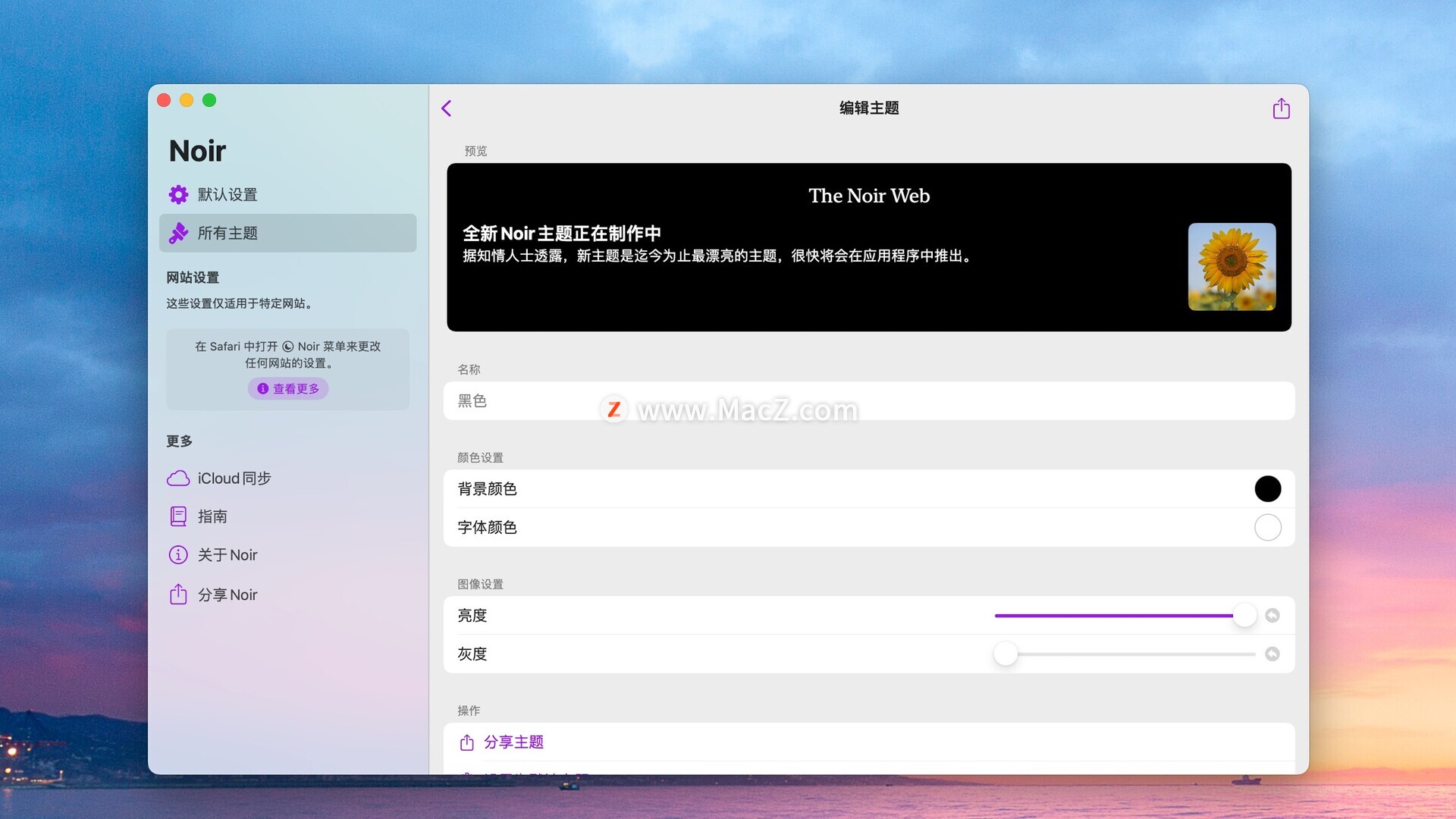Click the 所有主题 paintbrush icon
This screenshot has height=819, width=1456.
[178, 233]
